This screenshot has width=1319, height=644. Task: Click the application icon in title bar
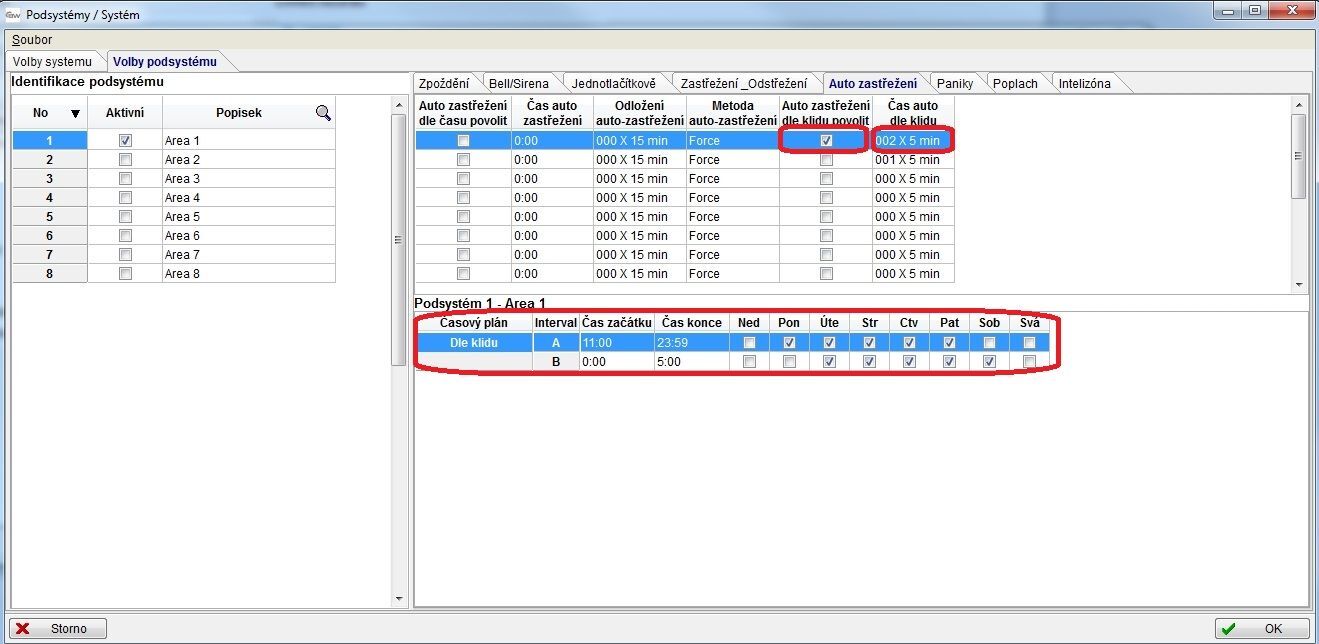[x=13, y=15]
